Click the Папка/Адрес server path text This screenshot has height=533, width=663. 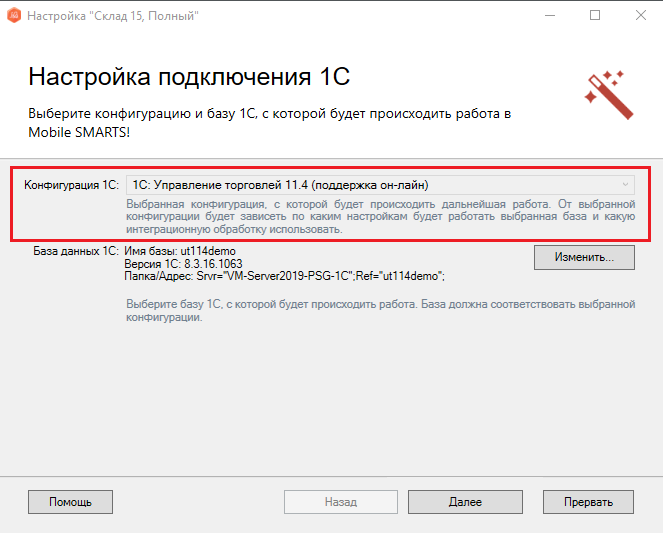click(x=284, y=276)
